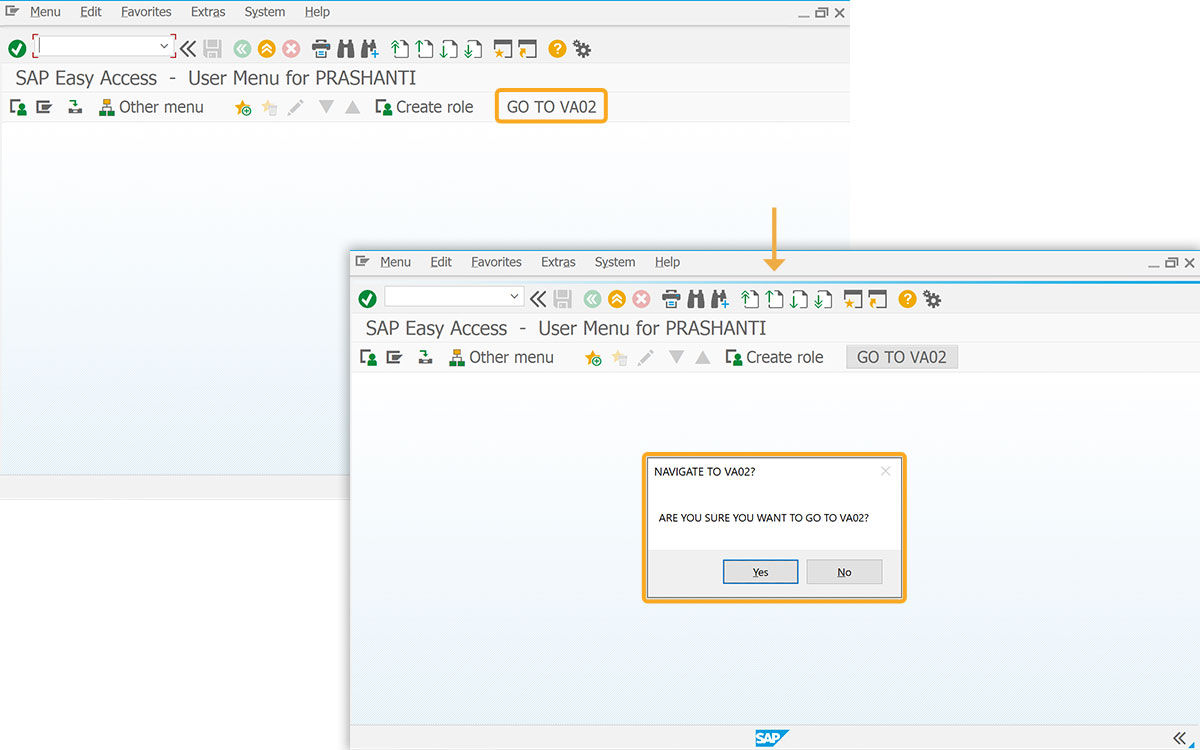Click Customize Layout gear in back window
The image size is (1200, 750).
[582, 48]
